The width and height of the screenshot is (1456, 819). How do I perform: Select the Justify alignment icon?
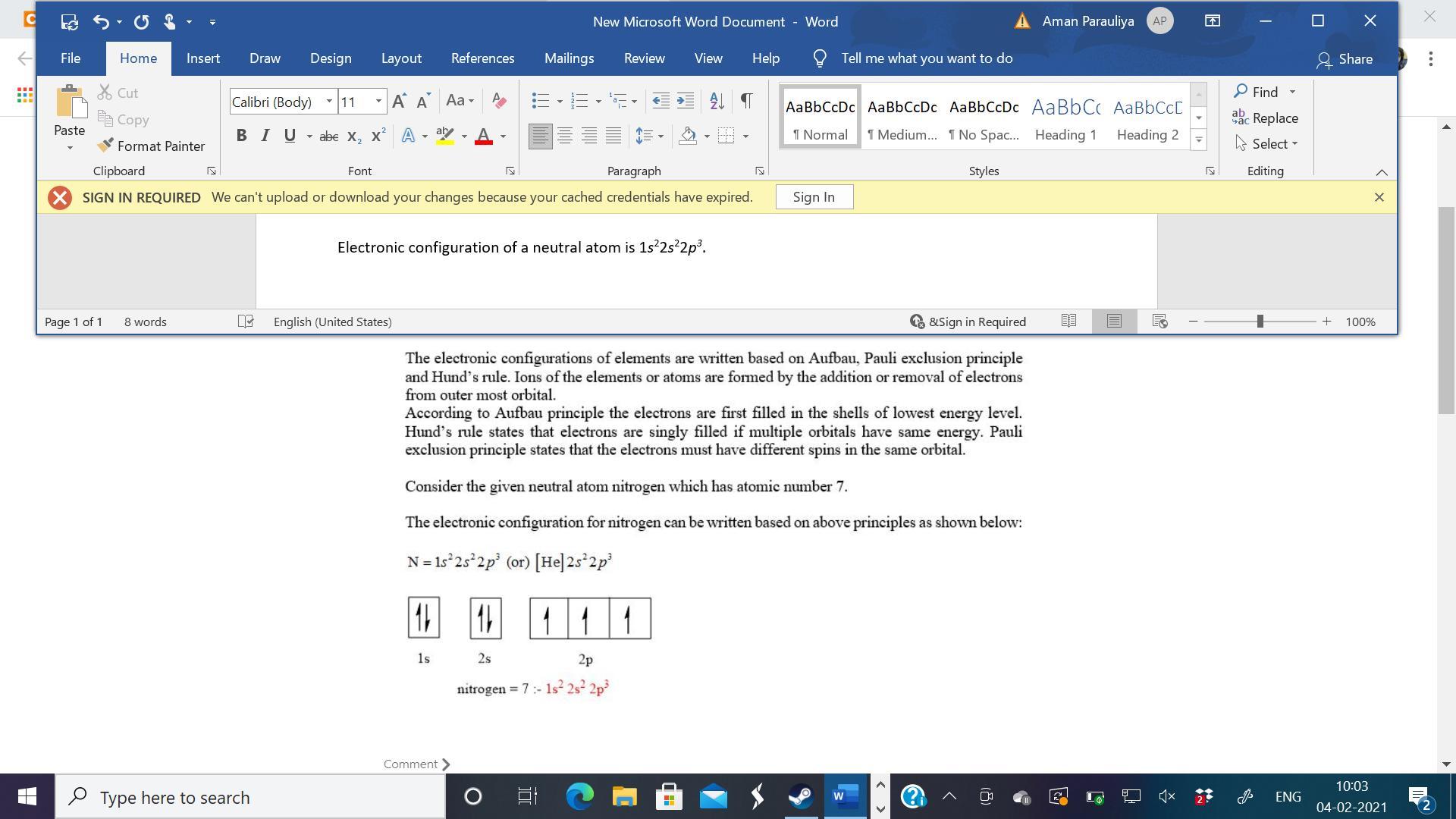pos(613,136)
